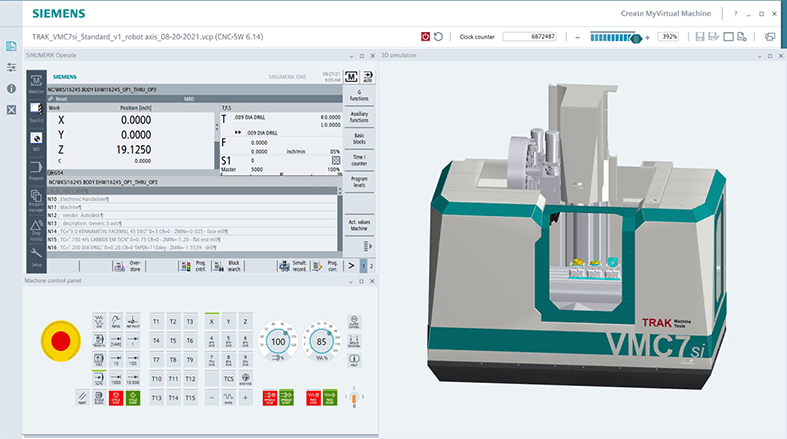
Task: Click the Prog. cntrl. softkey
Action: point(193,266)
